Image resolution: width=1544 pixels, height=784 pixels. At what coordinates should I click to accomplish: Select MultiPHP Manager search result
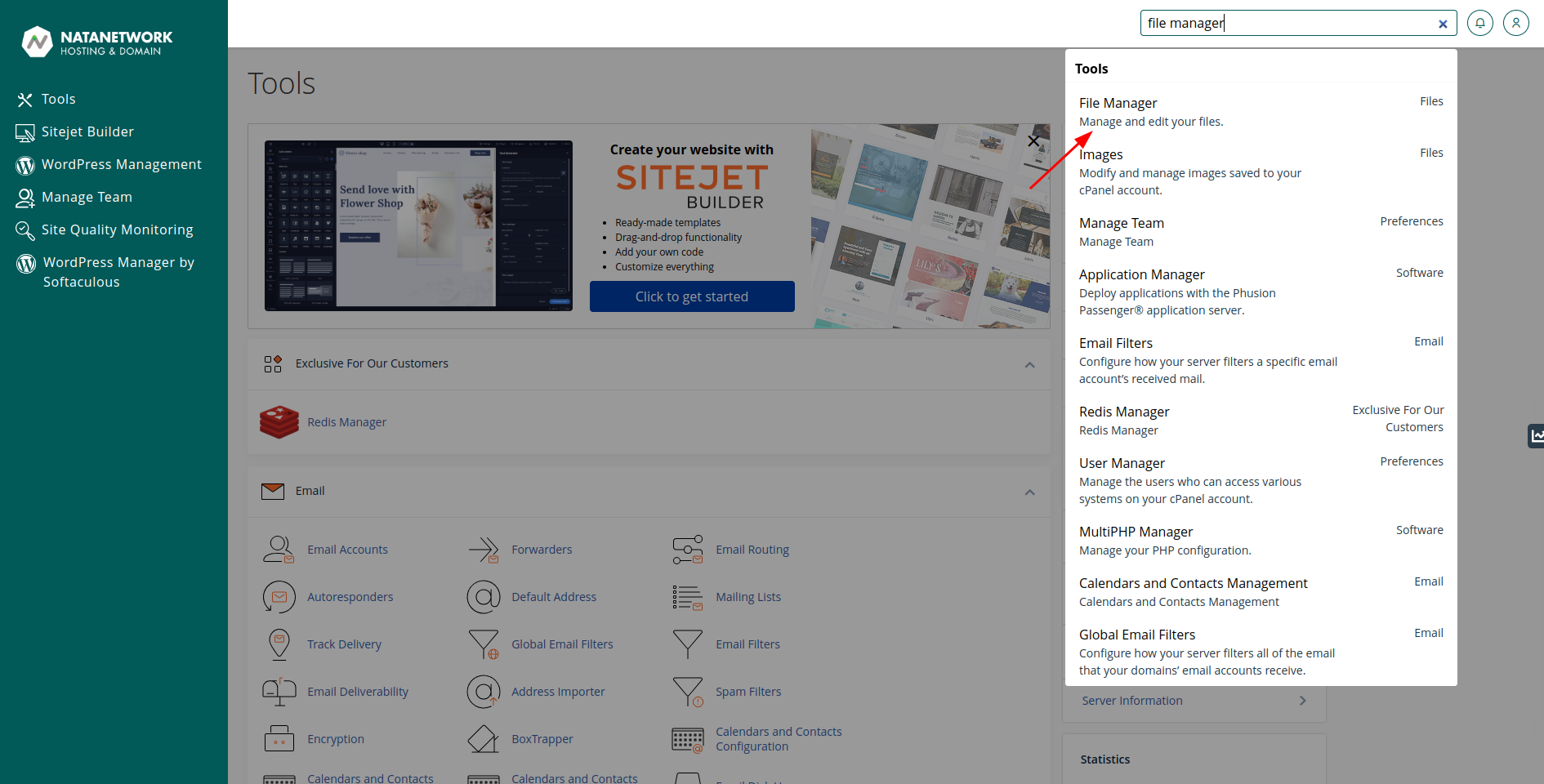pyautogui.click(x=1261, y=541)
